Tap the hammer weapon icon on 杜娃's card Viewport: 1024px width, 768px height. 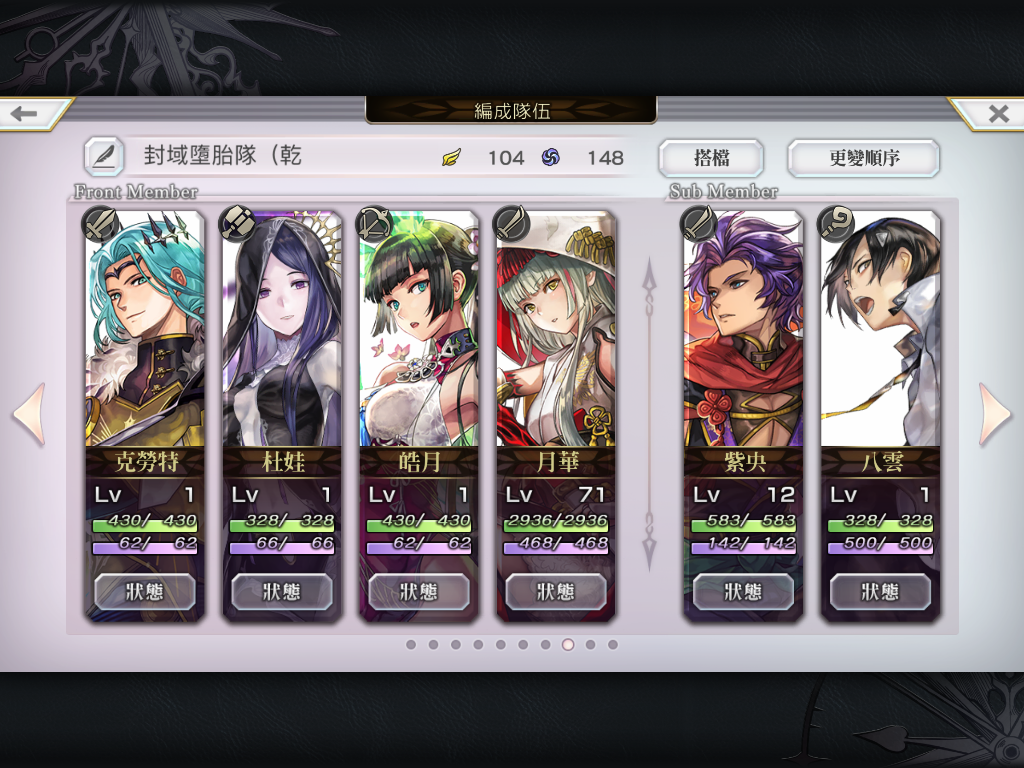(x=237, y=223)
